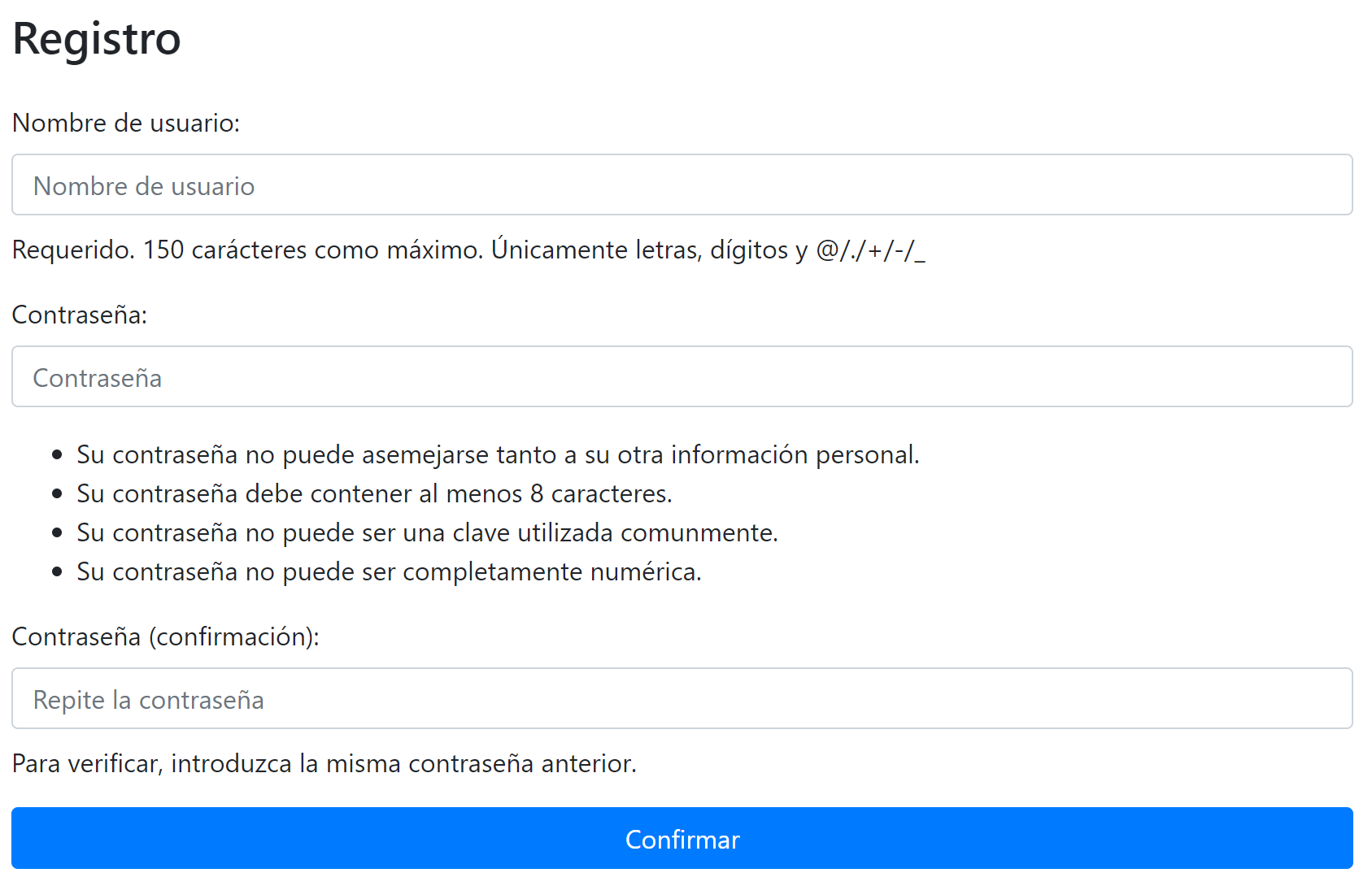Select the Repite la contraseña field
The image size is (1372, 886).
[682, 698]
